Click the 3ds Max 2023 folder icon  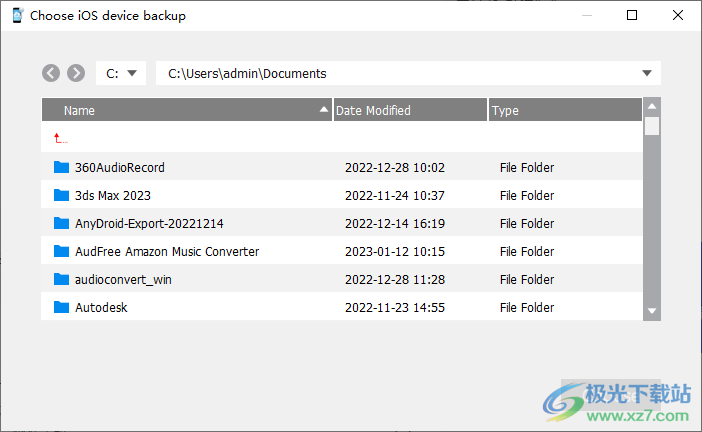click(x=61, y=195)
